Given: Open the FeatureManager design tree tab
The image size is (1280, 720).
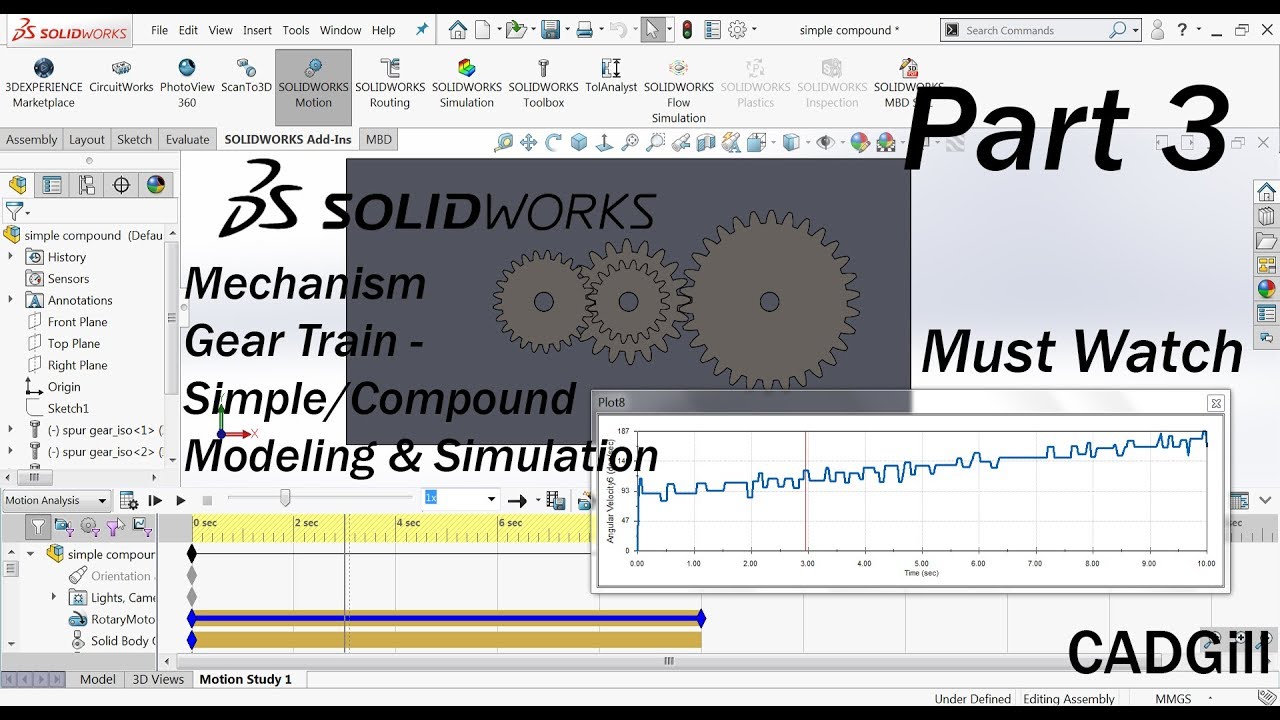Looking at the screenshot, I should [18, 185].
